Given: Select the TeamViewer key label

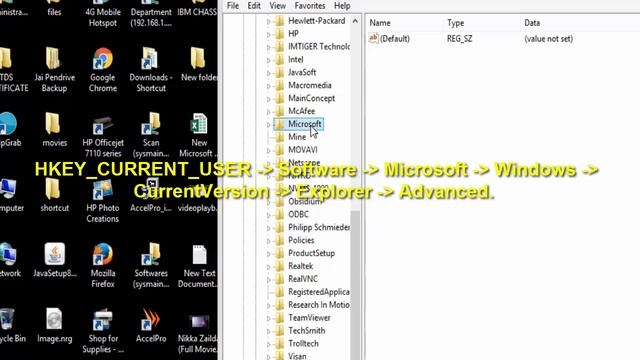Looking at the screenshot, I should (x=309, y=318).
